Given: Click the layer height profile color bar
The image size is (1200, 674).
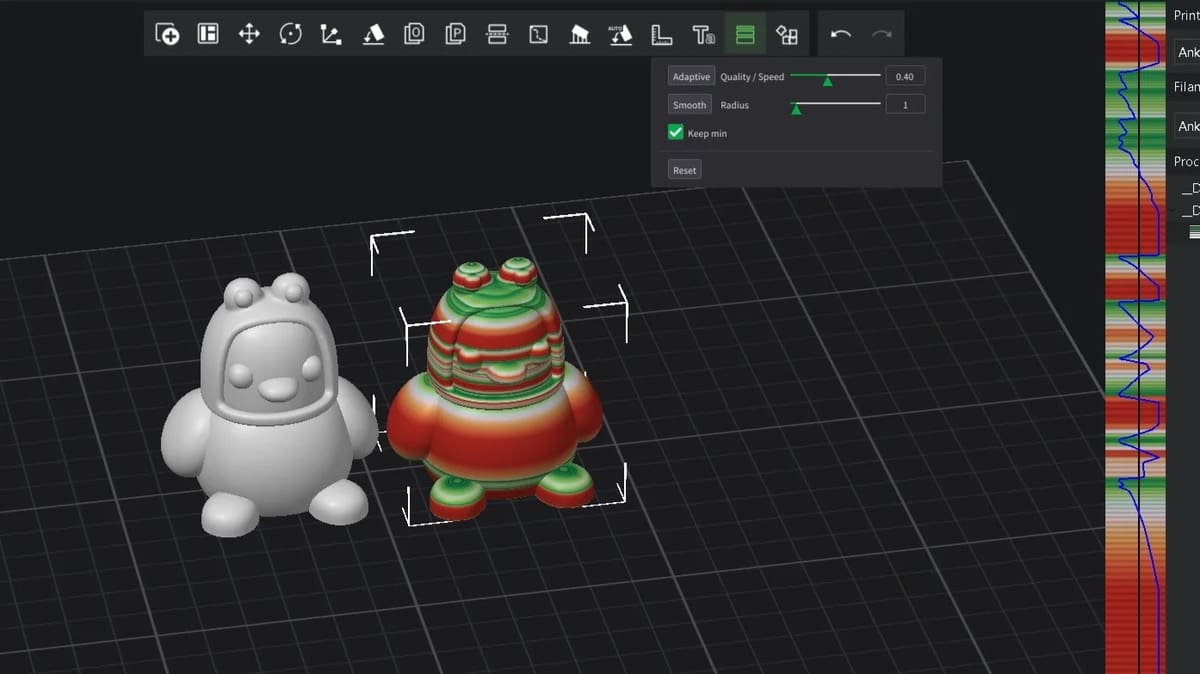Looking at the screenshot, I should [1135, 337].
